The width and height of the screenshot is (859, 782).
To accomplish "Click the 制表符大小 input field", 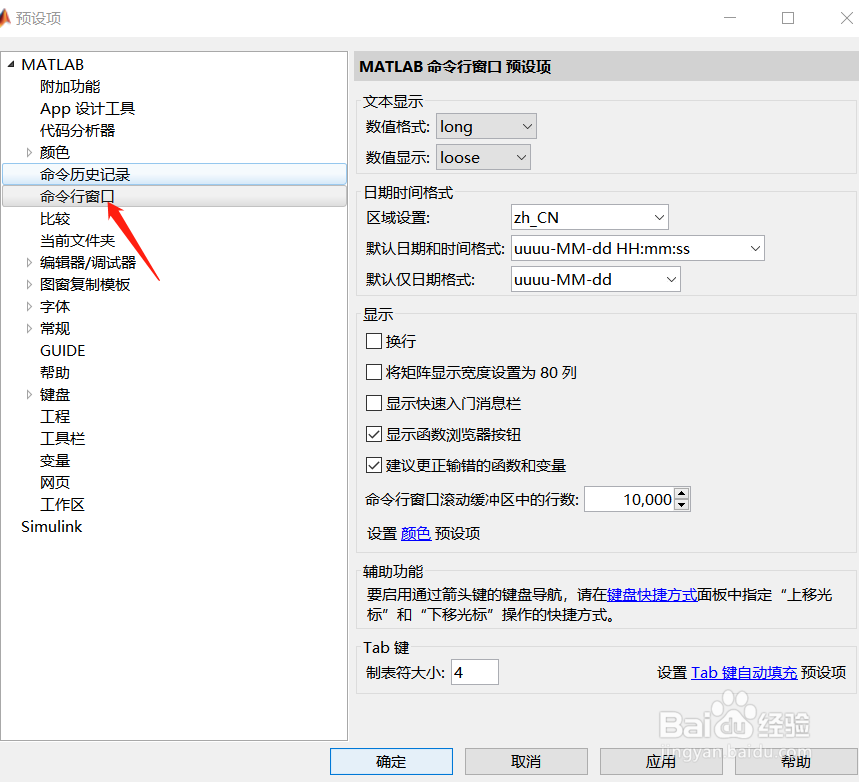I will tap(475, 672).
